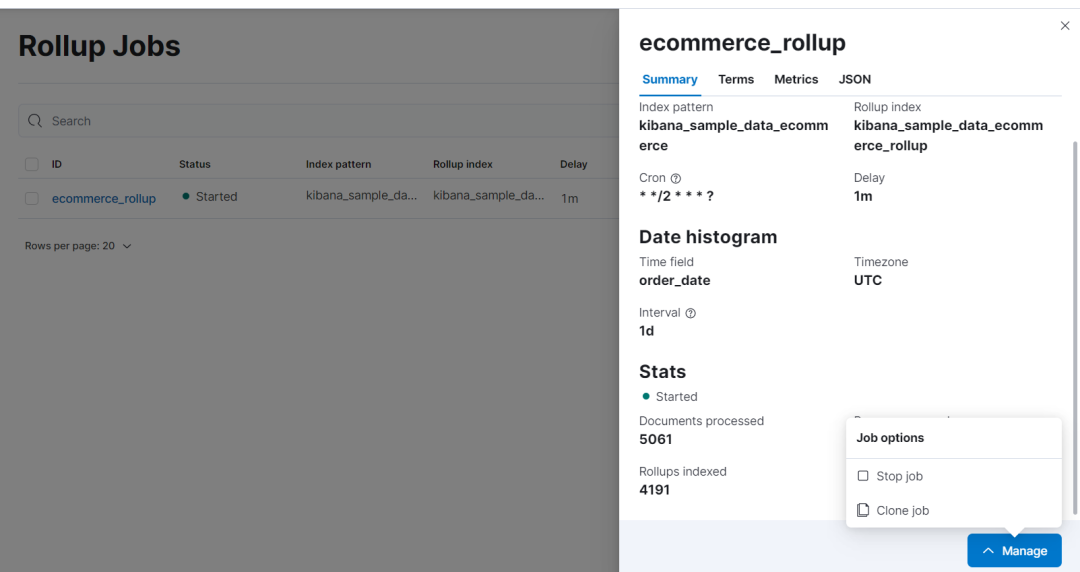Check the ecommerce_rollup row checkbox
This screenshot has width=1080, height=572.
coord(32,198)
